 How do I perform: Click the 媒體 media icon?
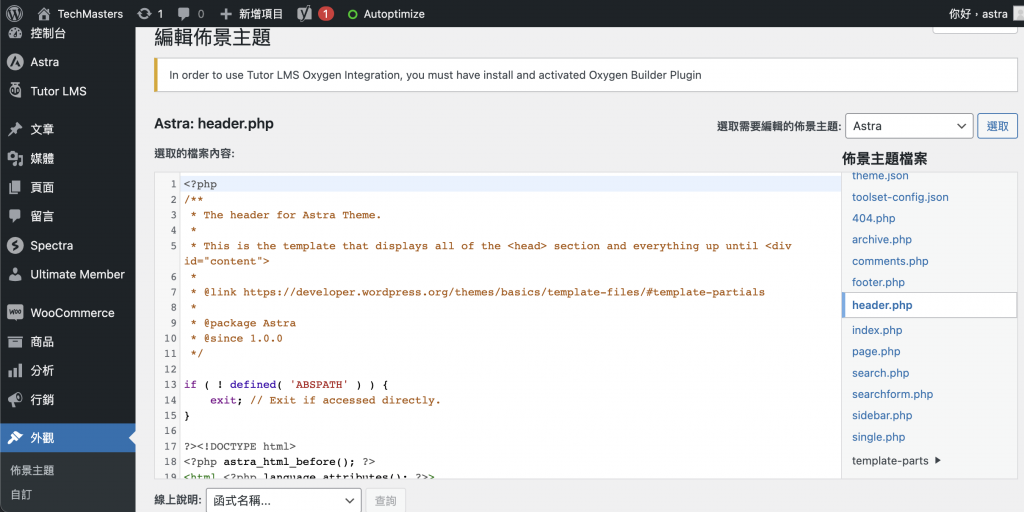click(15, 159)
